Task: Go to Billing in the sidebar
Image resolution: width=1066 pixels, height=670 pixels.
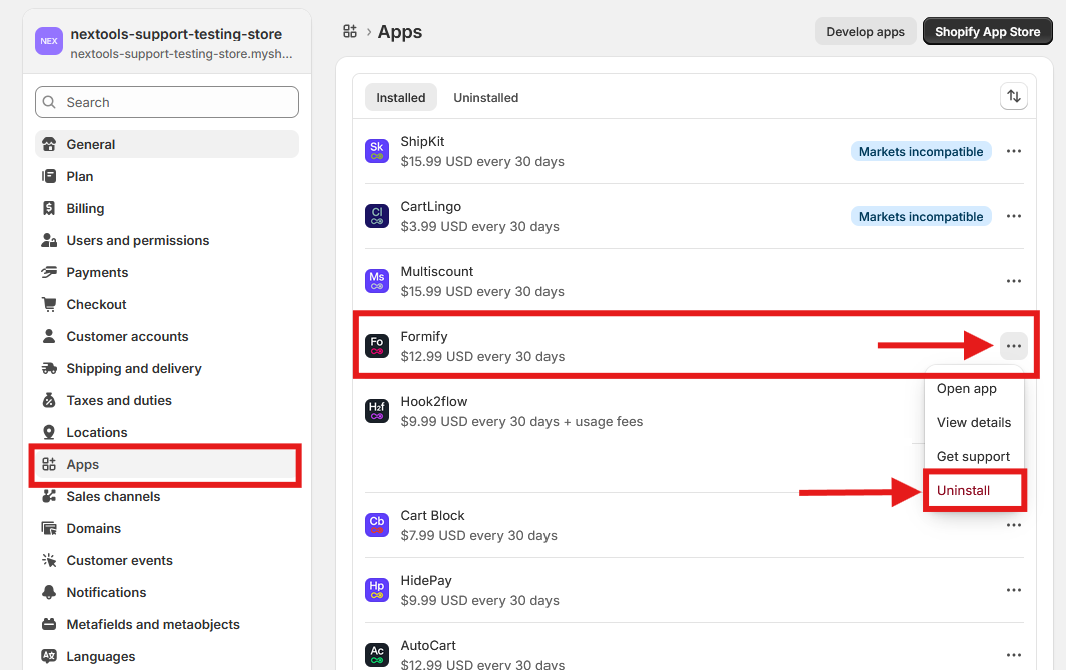Action: click(85, 208)
